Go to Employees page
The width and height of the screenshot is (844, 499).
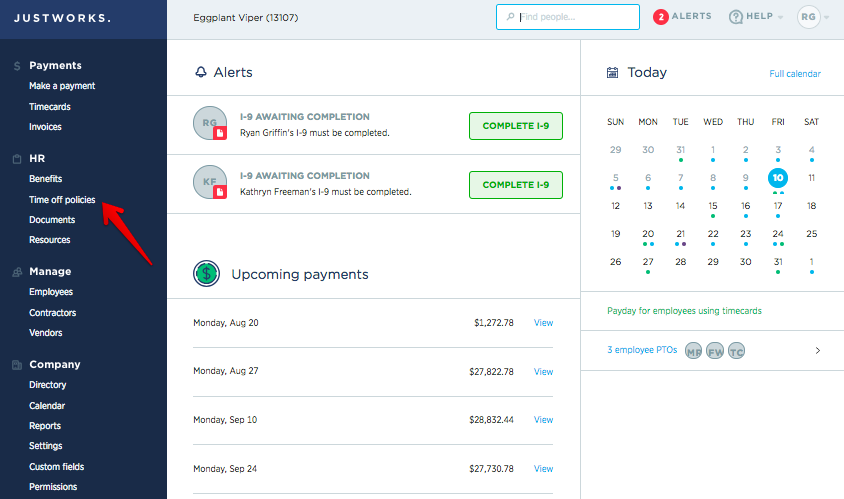(x=51, y=292)
